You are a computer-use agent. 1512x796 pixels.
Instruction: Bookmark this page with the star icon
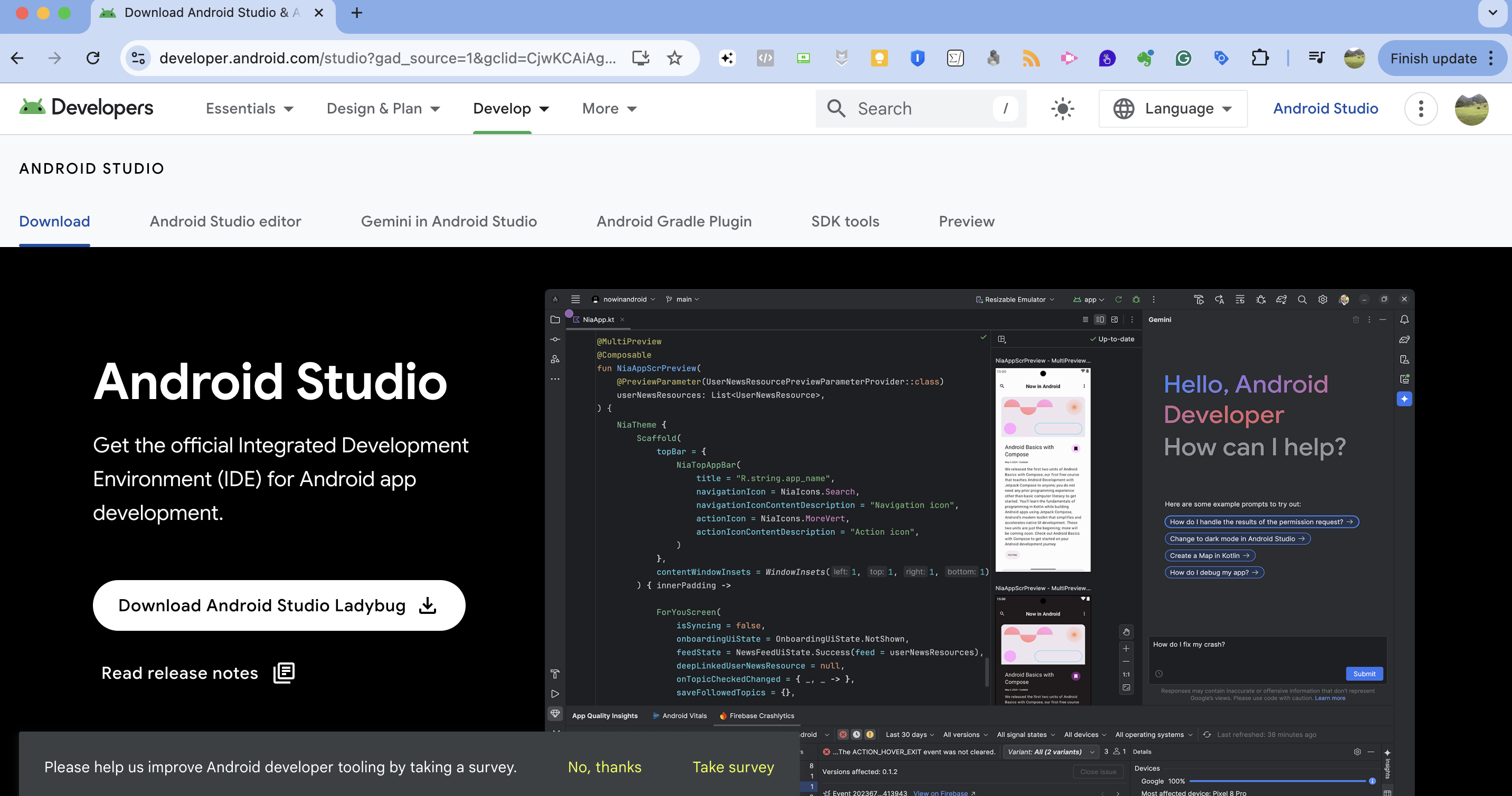(x=674, y=58)
